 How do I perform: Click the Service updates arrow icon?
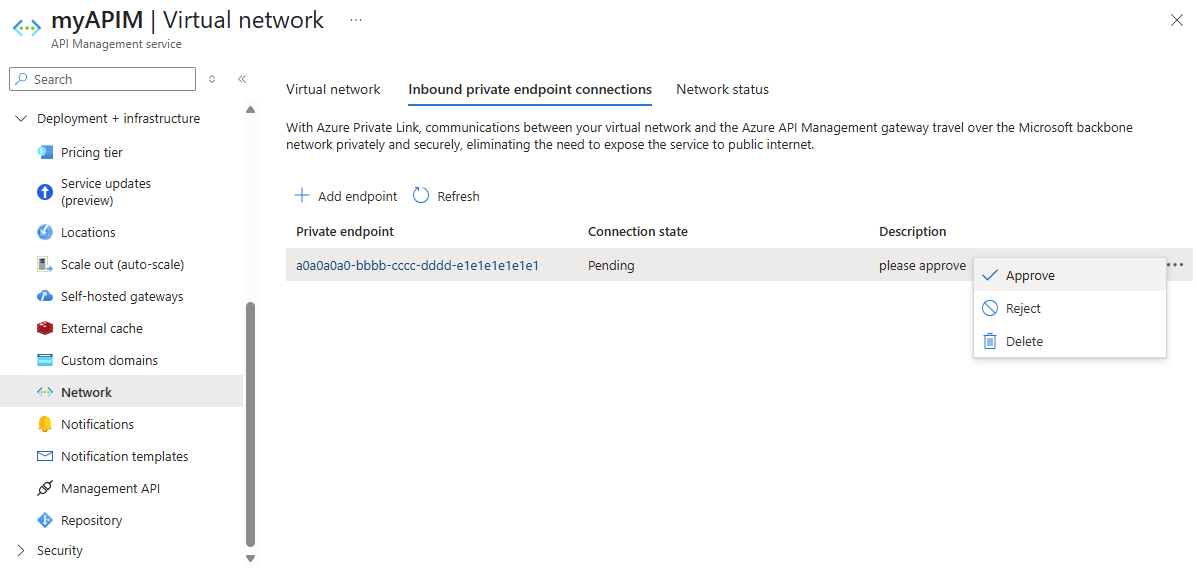44,192
